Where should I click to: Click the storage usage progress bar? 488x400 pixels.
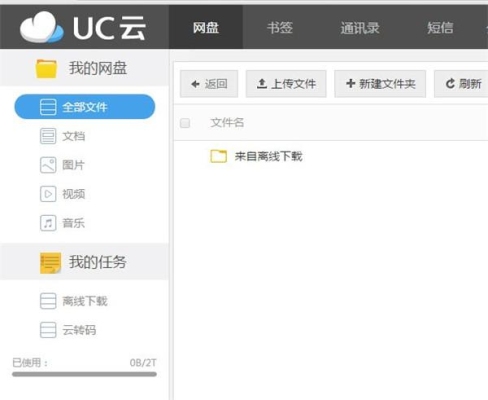click(84, 374)
